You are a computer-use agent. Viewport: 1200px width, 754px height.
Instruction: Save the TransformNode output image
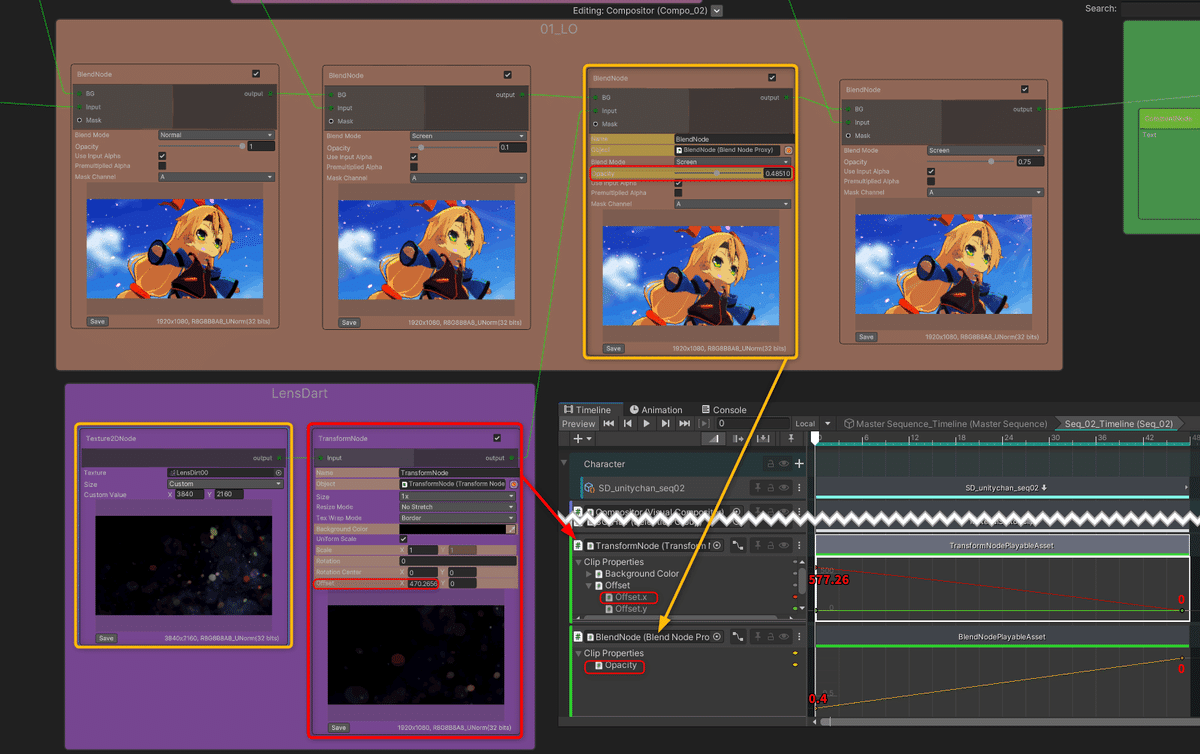[338, 728]
